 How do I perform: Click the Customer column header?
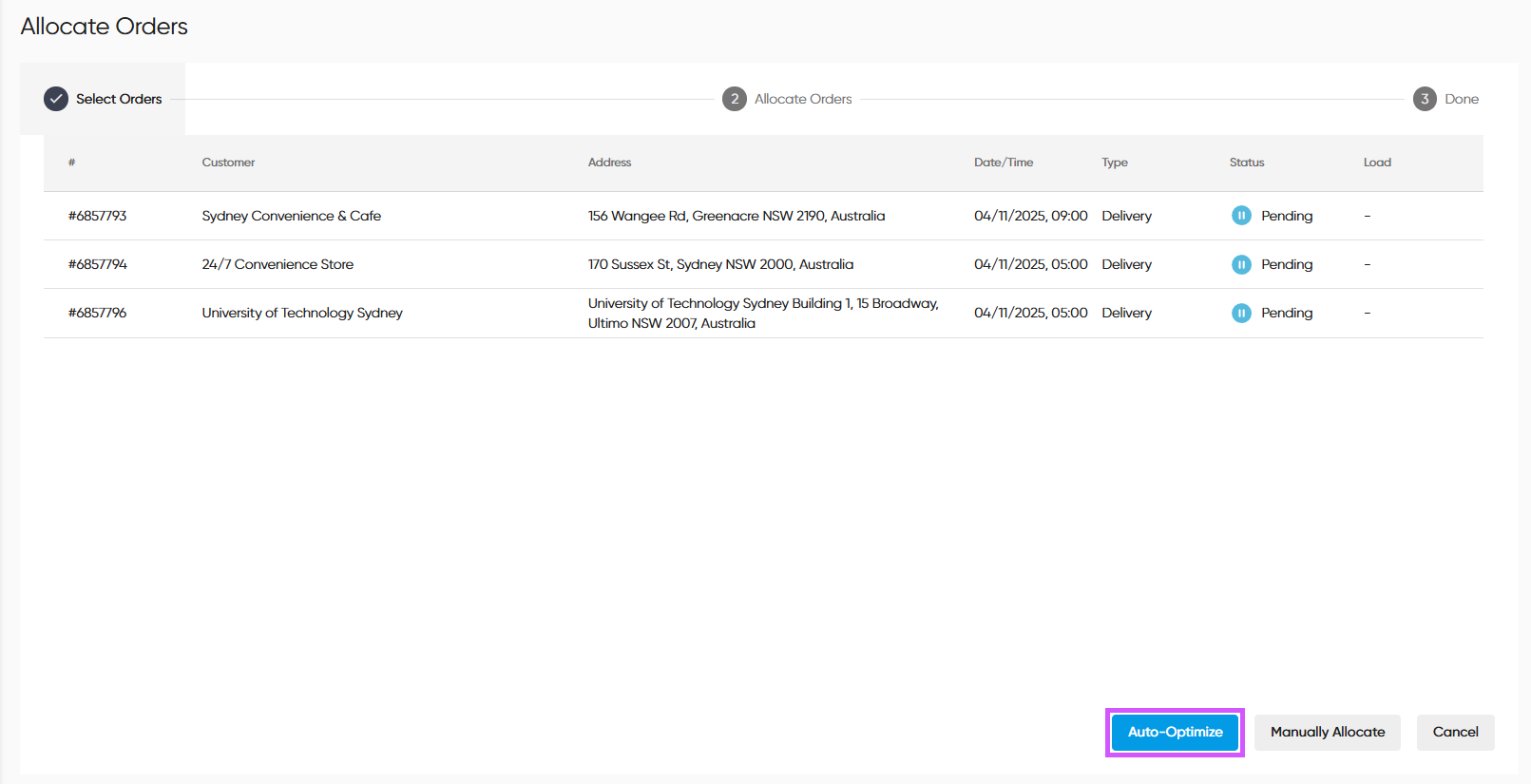228,163
